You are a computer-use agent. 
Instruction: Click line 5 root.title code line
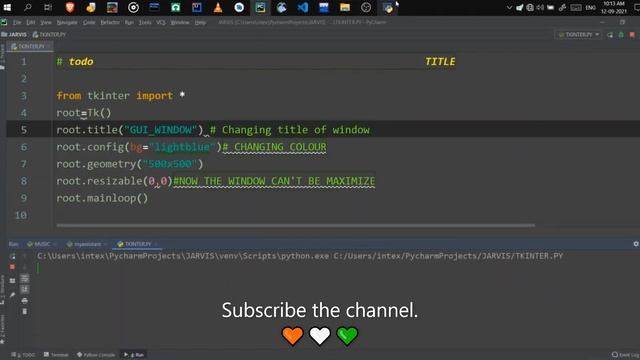pyautogui.click(x=213, y=130)
